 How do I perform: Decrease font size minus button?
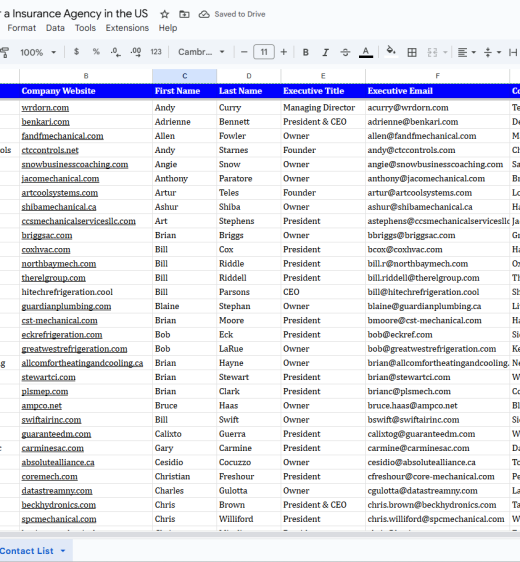pyautogui.click(x=244, y=52)
